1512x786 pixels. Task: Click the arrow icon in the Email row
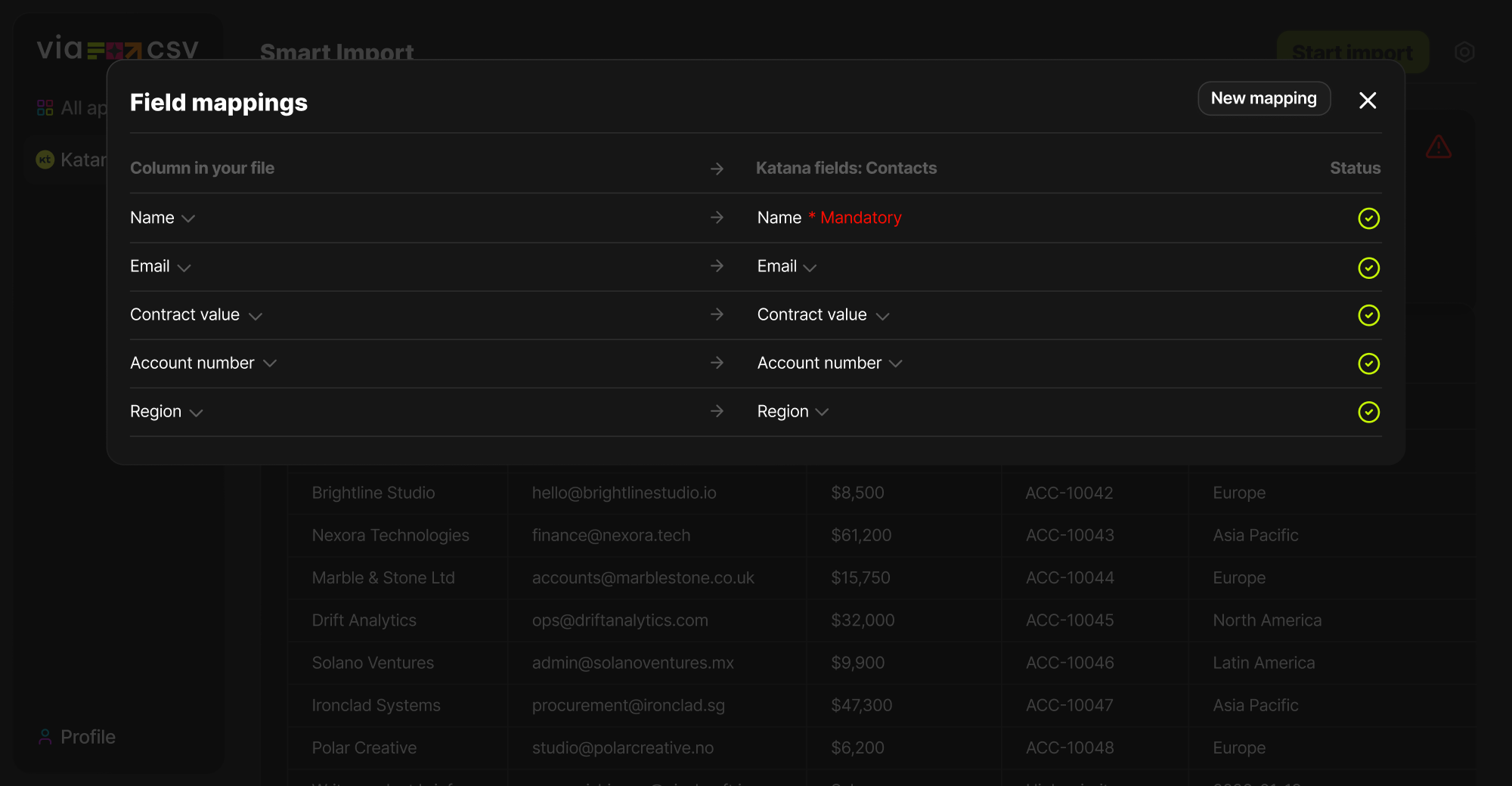point(717,266)
